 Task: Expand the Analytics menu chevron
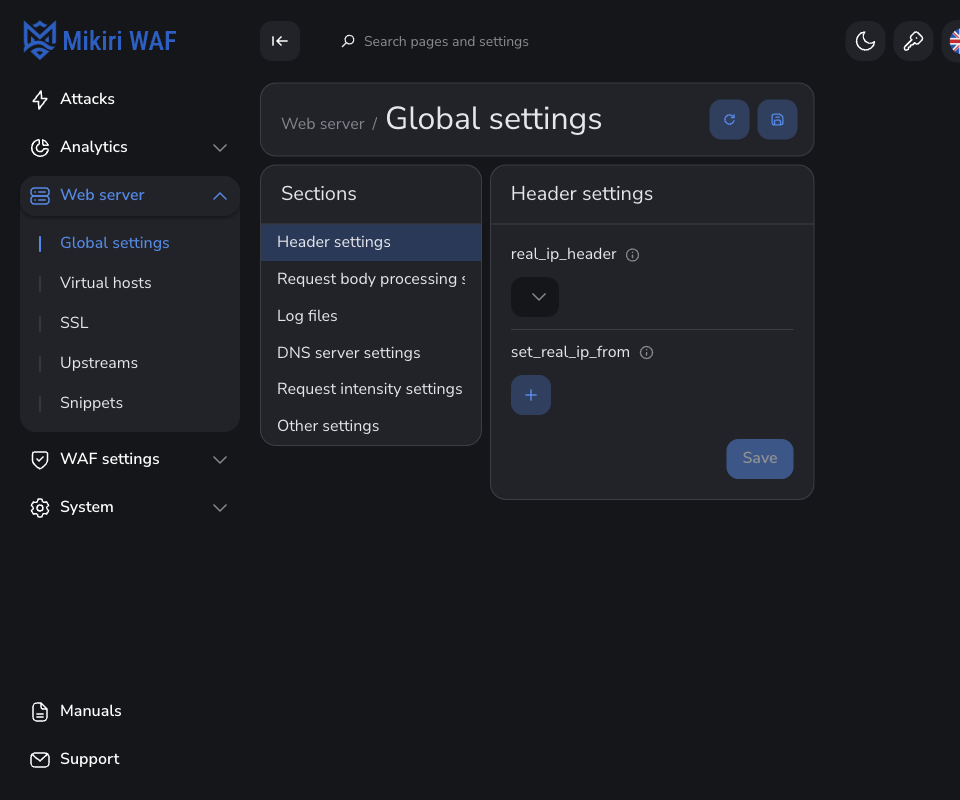point(220,148)
